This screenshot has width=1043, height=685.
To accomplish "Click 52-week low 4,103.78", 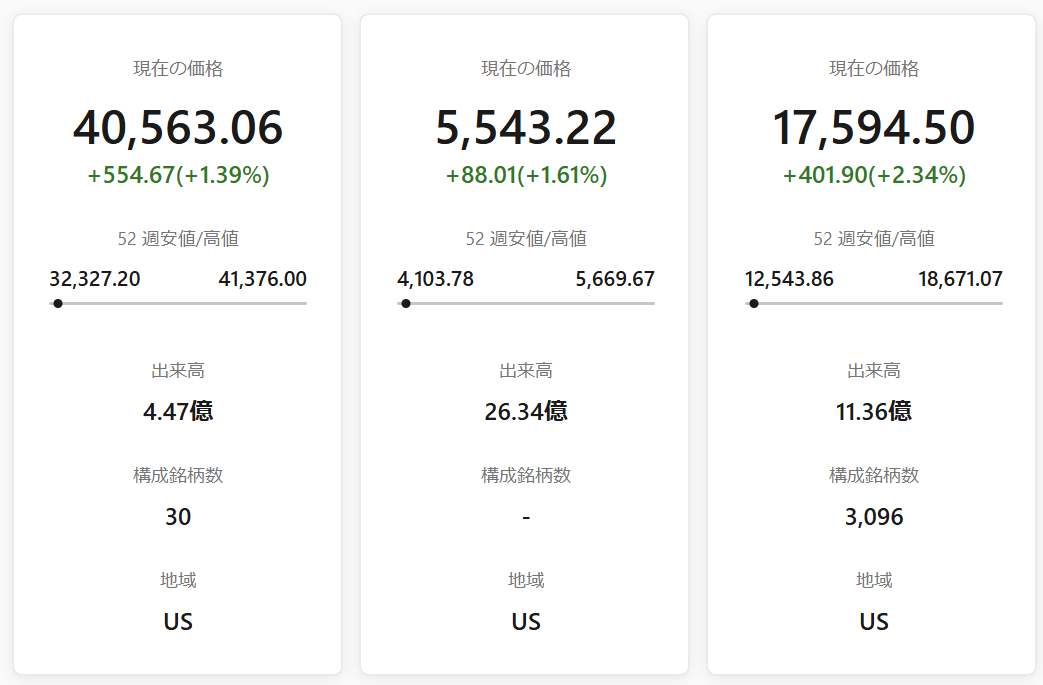I will pyautogui.click(x=435, y=279).
